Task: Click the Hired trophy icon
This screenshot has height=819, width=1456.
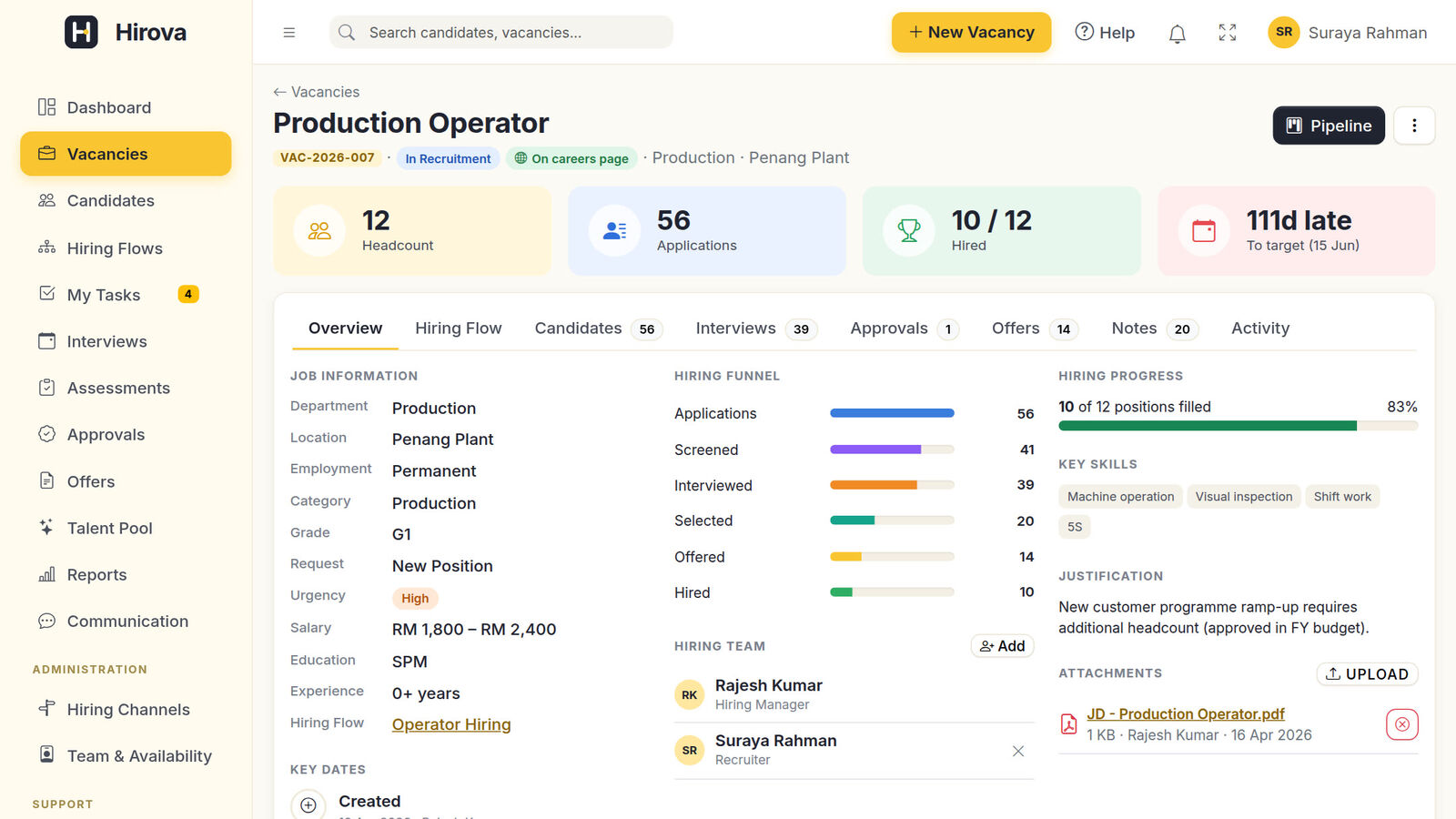Action: point(909,231)
